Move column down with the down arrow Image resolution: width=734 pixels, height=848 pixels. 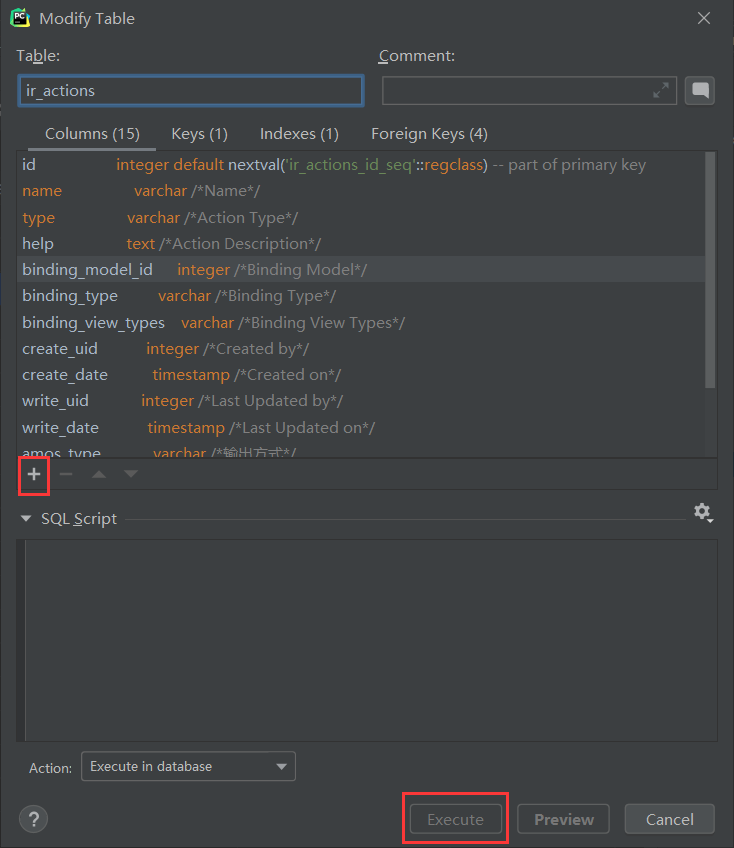point(130,474)
